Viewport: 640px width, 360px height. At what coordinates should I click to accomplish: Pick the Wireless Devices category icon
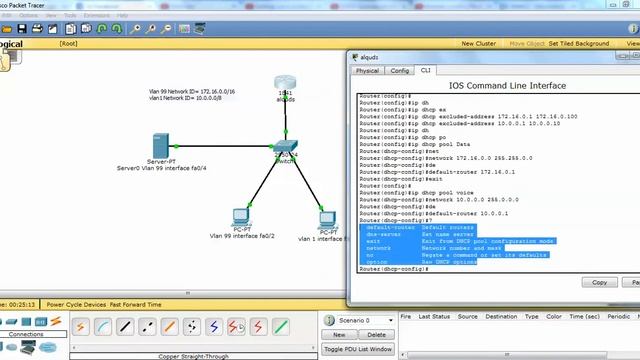point(41,322)
